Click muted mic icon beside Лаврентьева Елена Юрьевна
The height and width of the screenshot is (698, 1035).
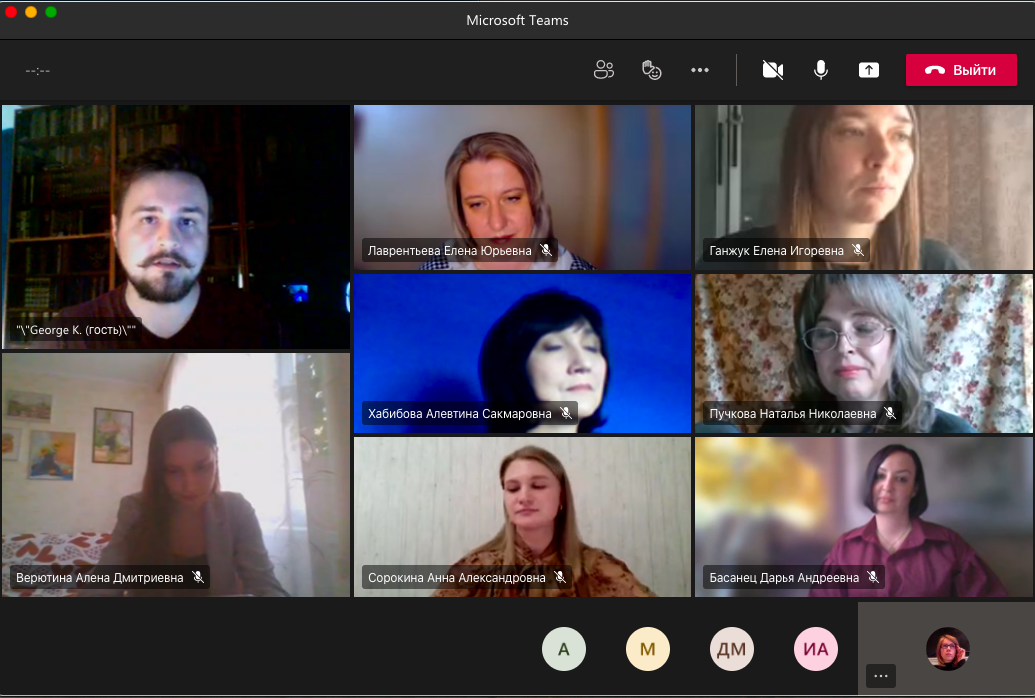click(546, 250)
